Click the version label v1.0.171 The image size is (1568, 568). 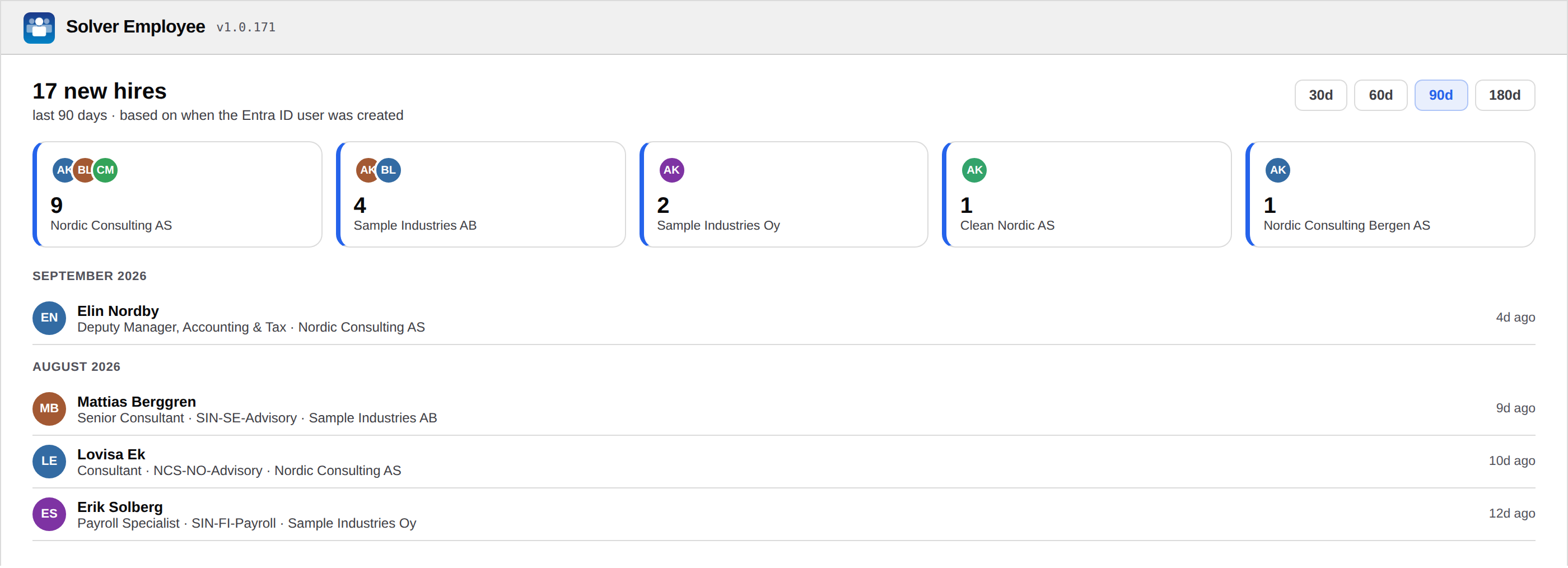[x=246, y=27]
